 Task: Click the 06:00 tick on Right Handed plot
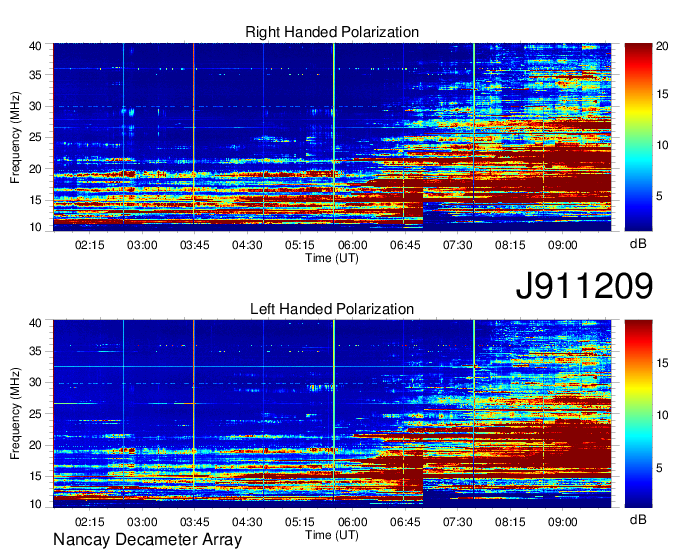pos(352,245)
